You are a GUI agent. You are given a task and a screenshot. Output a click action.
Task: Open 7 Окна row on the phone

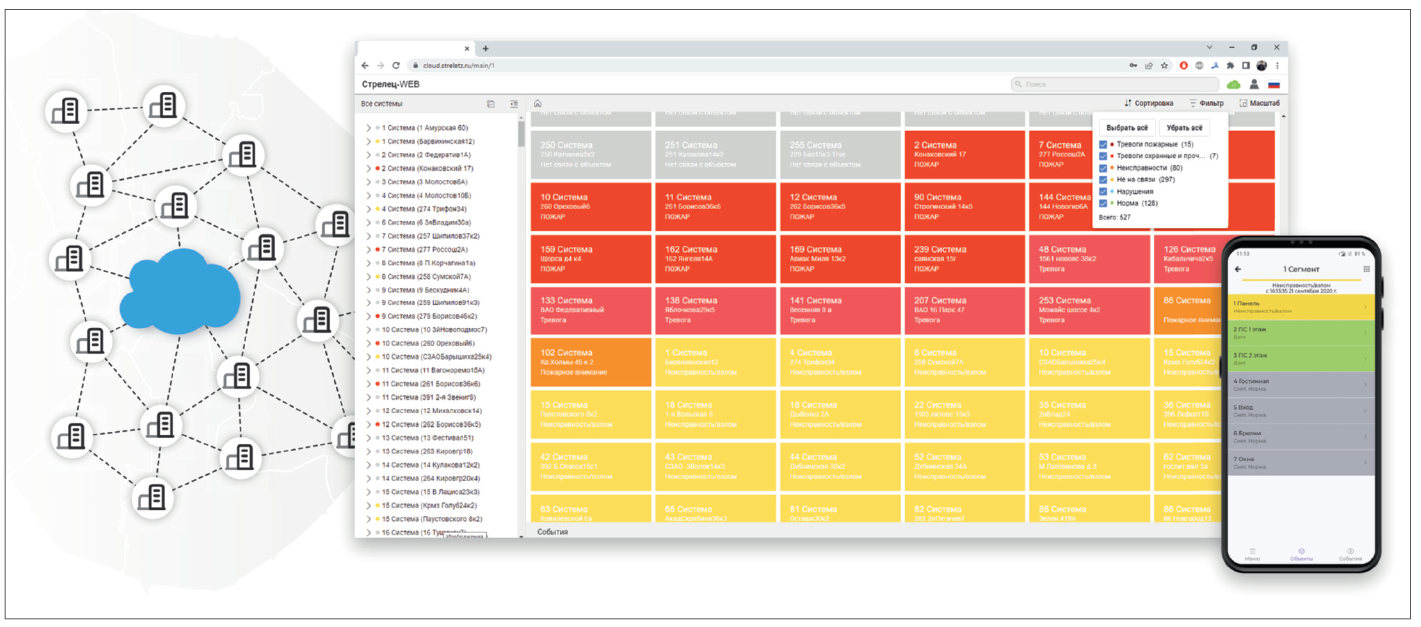click(x=1301, y=462)
